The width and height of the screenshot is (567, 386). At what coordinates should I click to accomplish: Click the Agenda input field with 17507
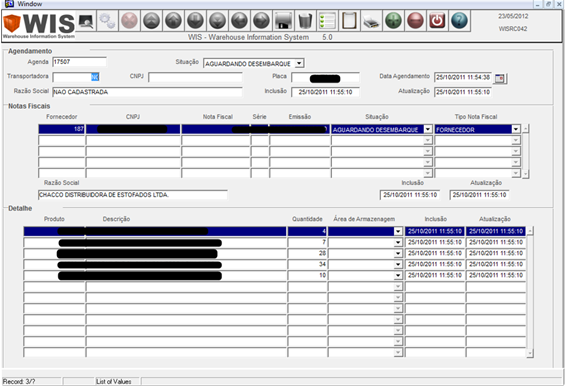coord(80,62)
